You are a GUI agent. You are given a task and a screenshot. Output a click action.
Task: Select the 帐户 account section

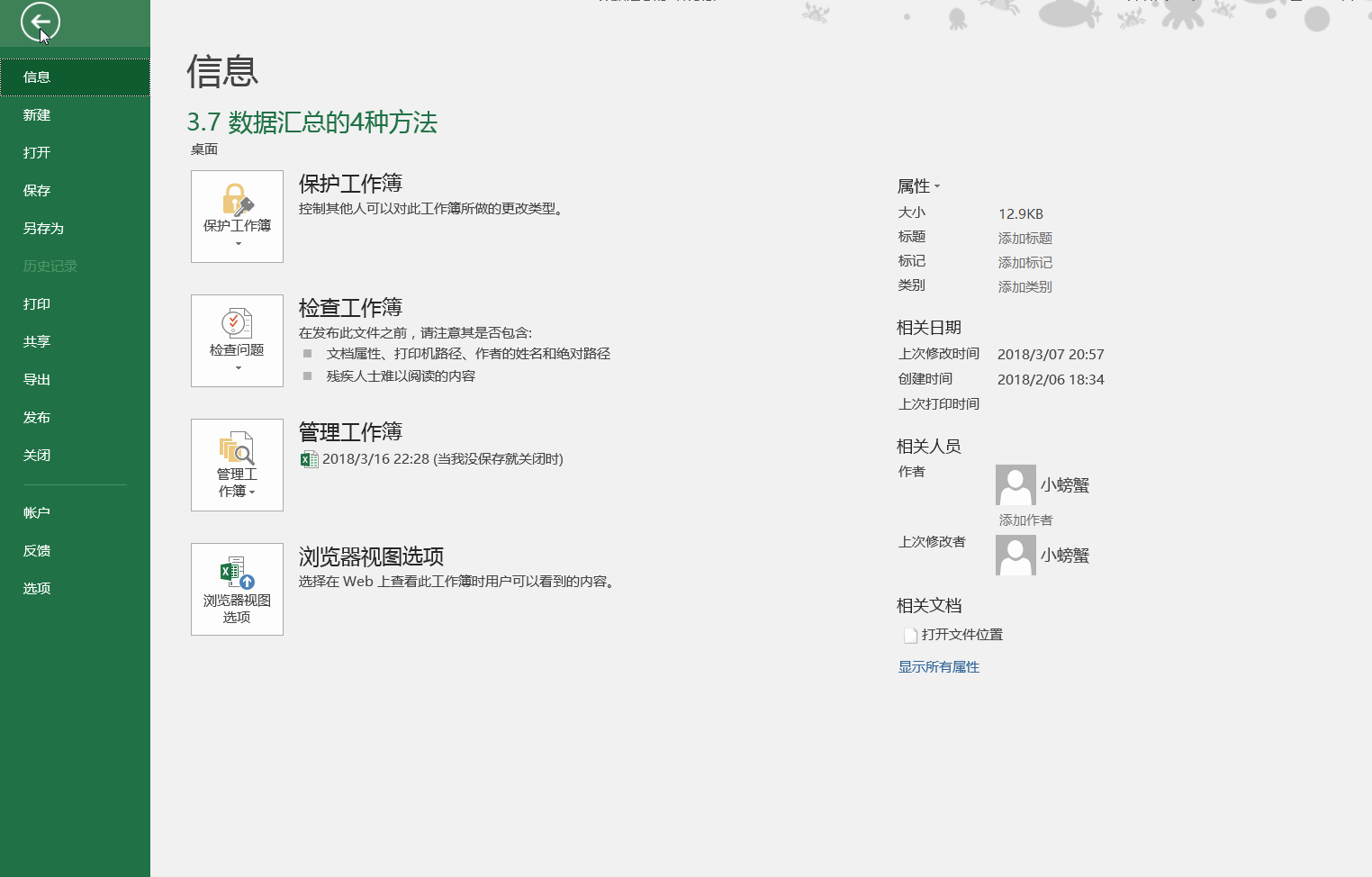[36, 512]
